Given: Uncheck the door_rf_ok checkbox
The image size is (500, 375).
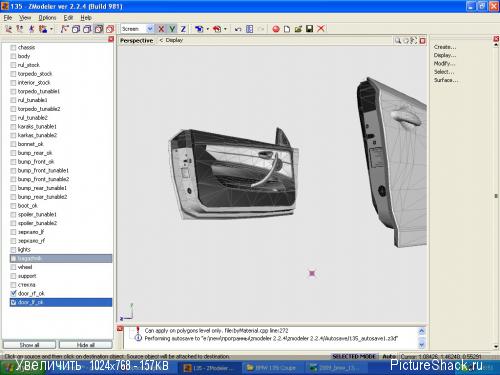Looking at the screenshot, I should pos(13,294).
